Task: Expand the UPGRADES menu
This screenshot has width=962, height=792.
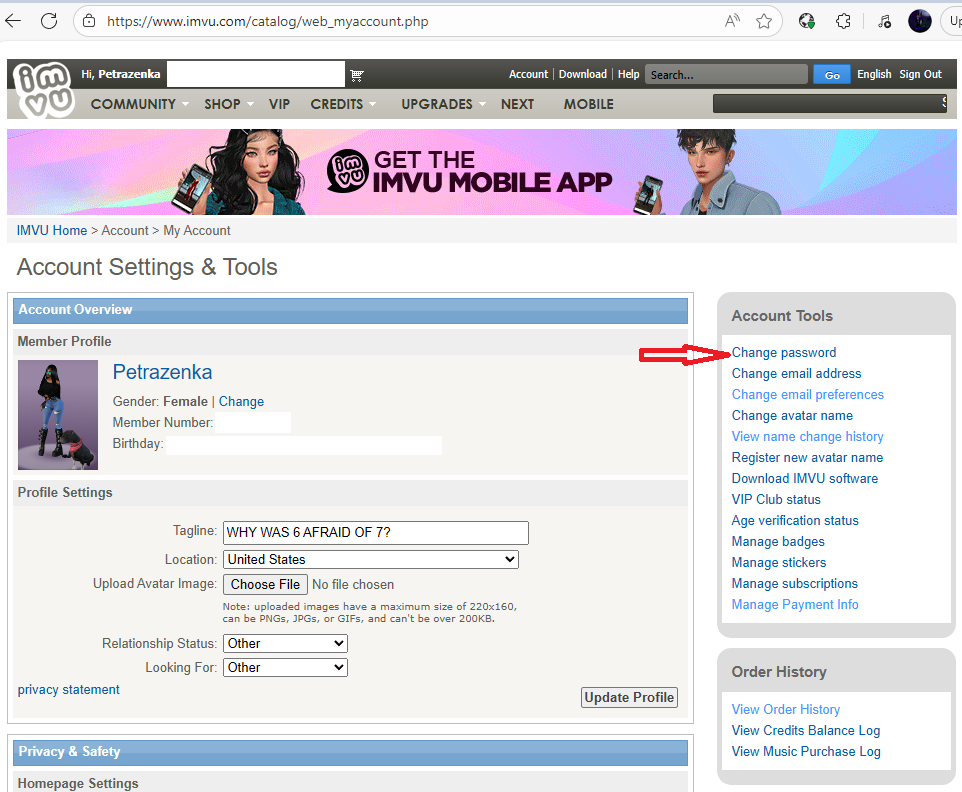Action: (443, 104)
